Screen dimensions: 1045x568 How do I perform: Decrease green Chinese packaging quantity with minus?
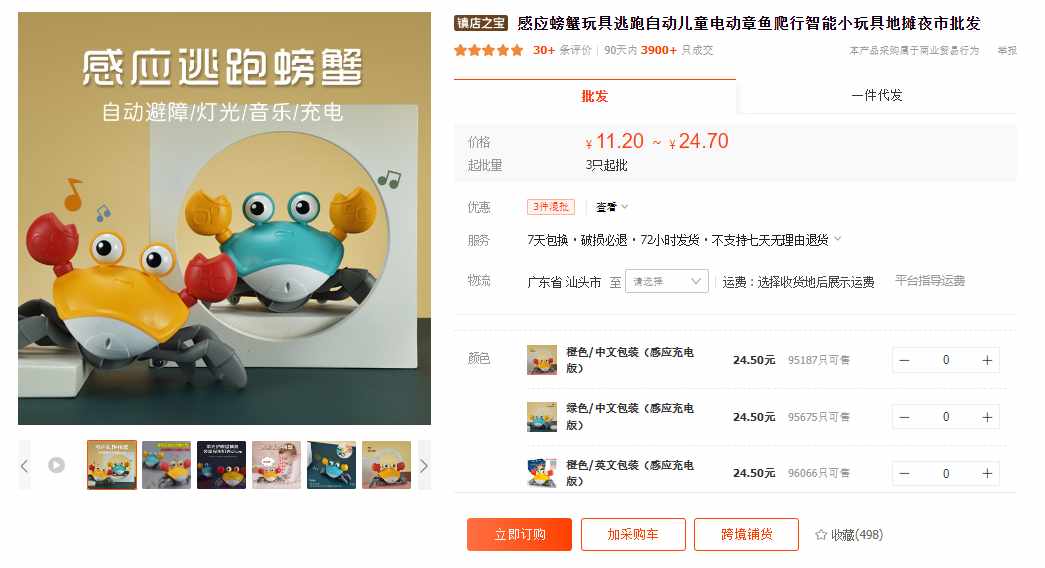(x=904, y=417)
